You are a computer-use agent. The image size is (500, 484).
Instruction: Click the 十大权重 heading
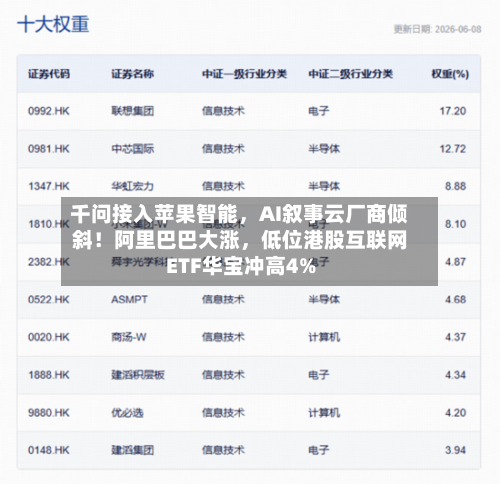pyautogui.click(x=53, y=25)
